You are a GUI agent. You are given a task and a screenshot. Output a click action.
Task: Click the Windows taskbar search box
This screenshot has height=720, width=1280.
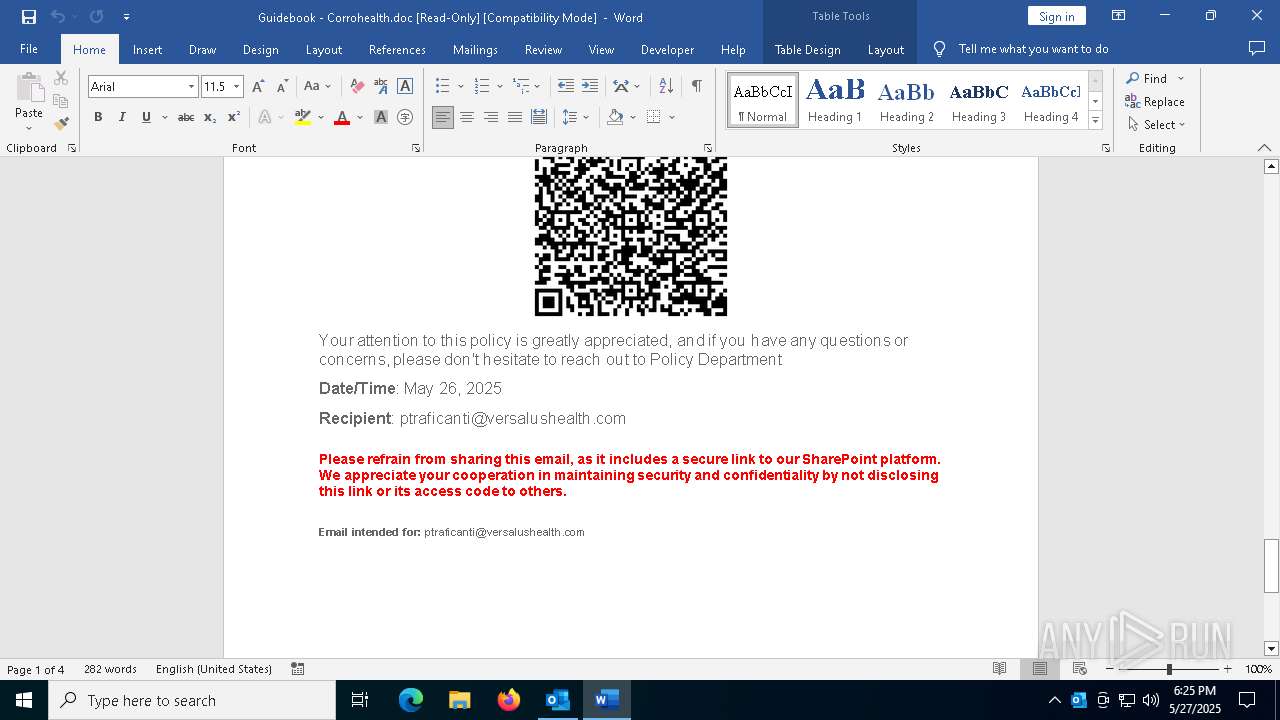pos(192,700)
